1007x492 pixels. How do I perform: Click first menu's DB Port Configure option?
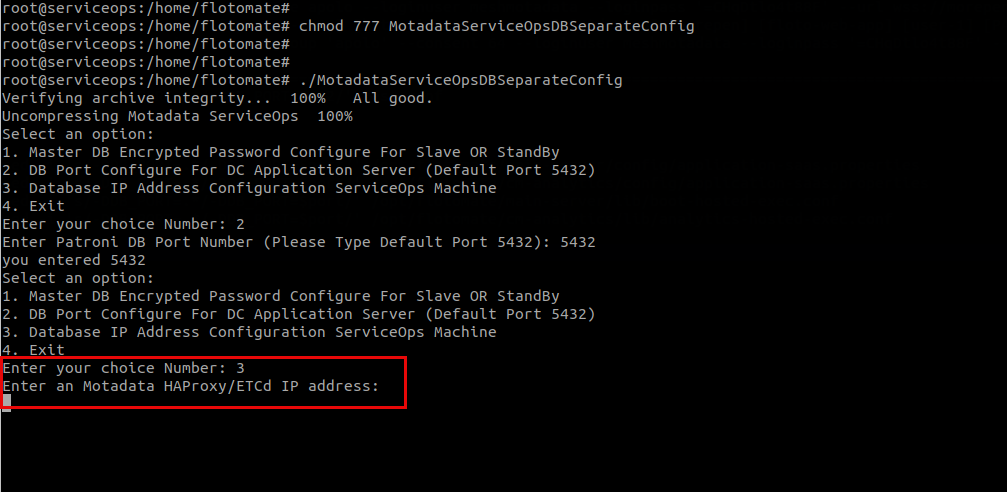pyautogui.click(x=298, y=170)
